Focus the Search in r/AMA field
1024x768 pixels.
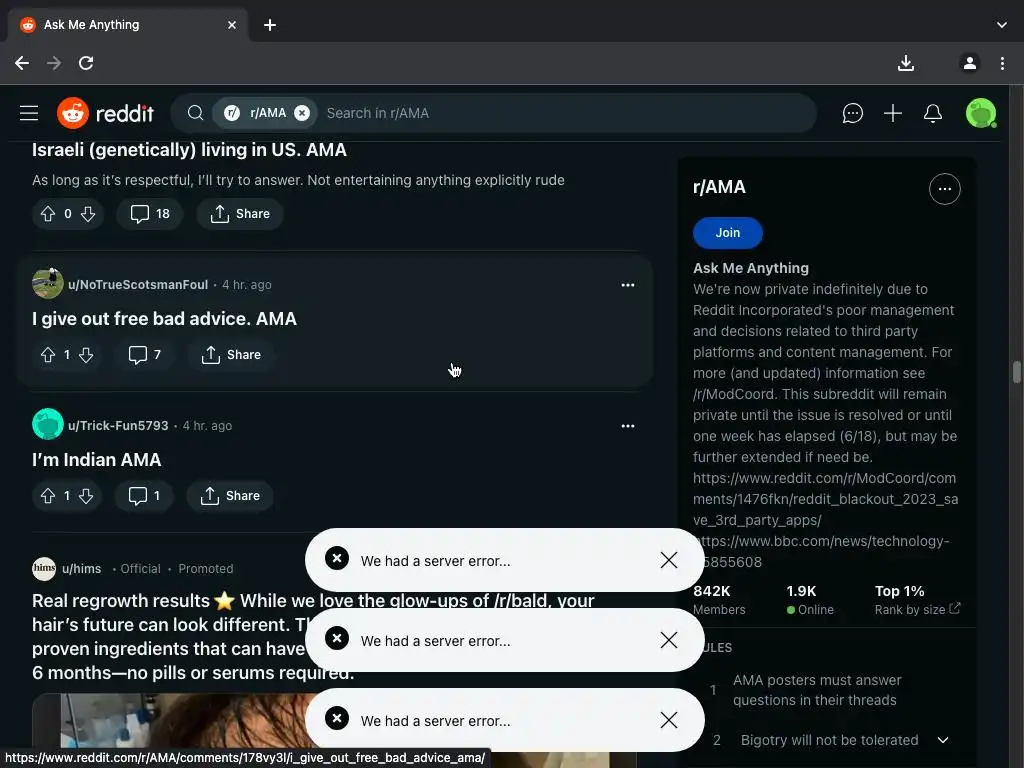[565, 113]
